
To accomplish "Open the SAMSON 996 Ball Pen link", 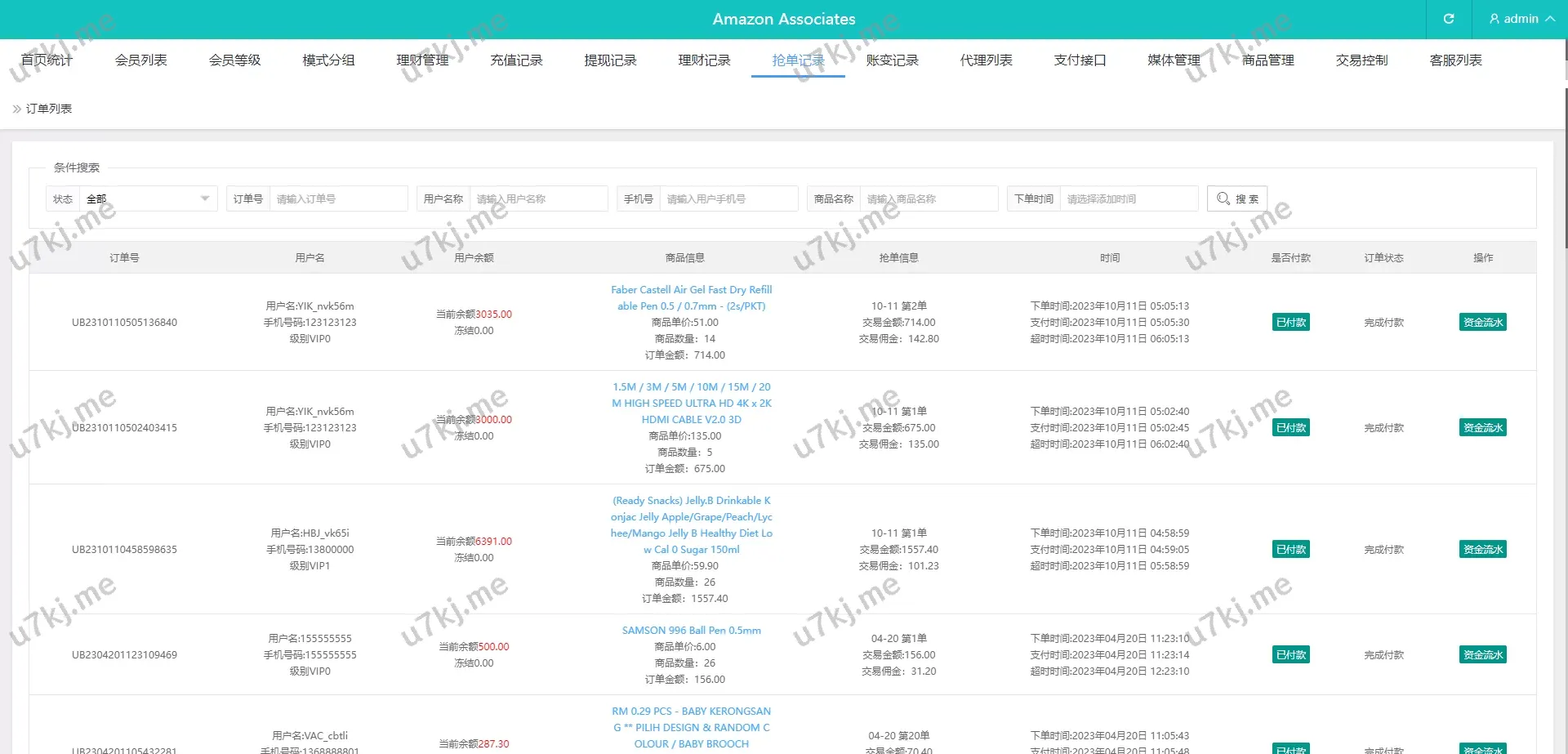I will [x=691, y=630].
